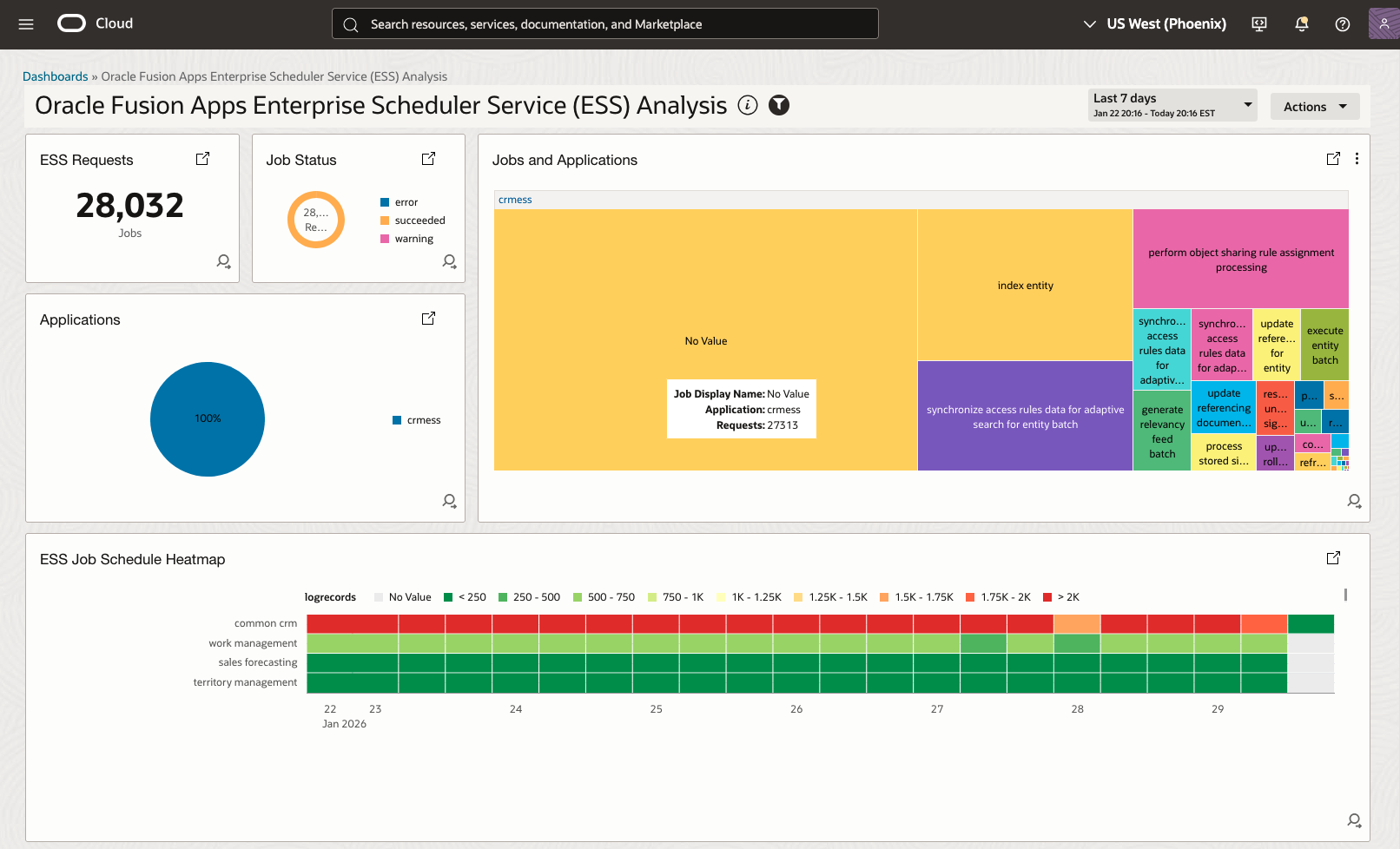Click the dashboard info icon
1400x849 pixels.
(748, 105)
